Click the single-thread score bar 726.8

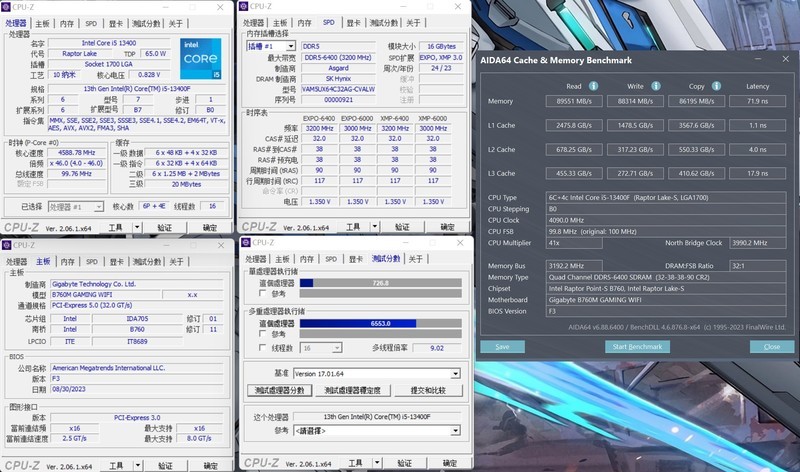coord(381,283)
